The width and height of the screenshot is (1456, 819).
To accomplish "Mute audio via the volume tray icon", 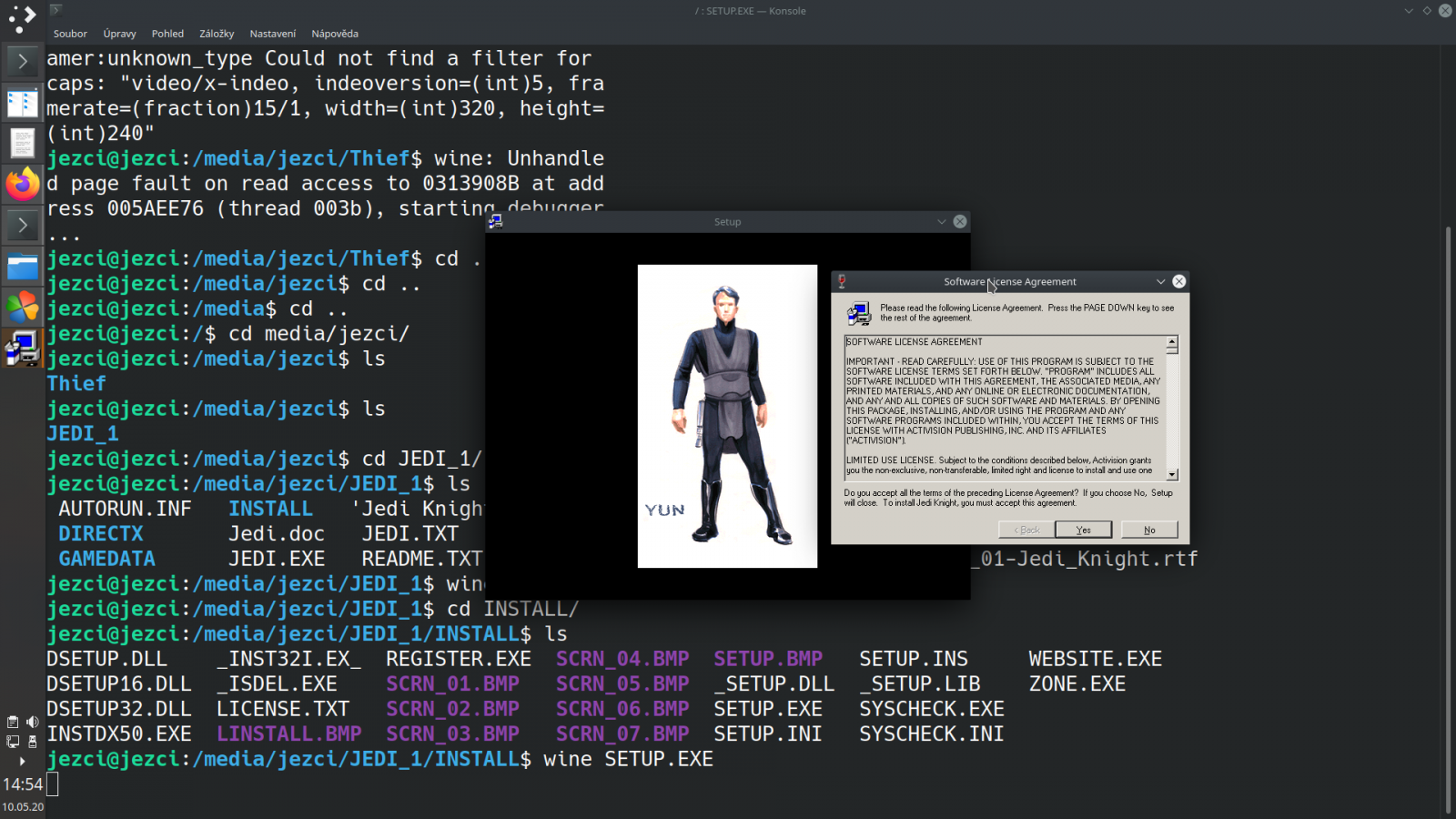I will (x=33, y=722).
